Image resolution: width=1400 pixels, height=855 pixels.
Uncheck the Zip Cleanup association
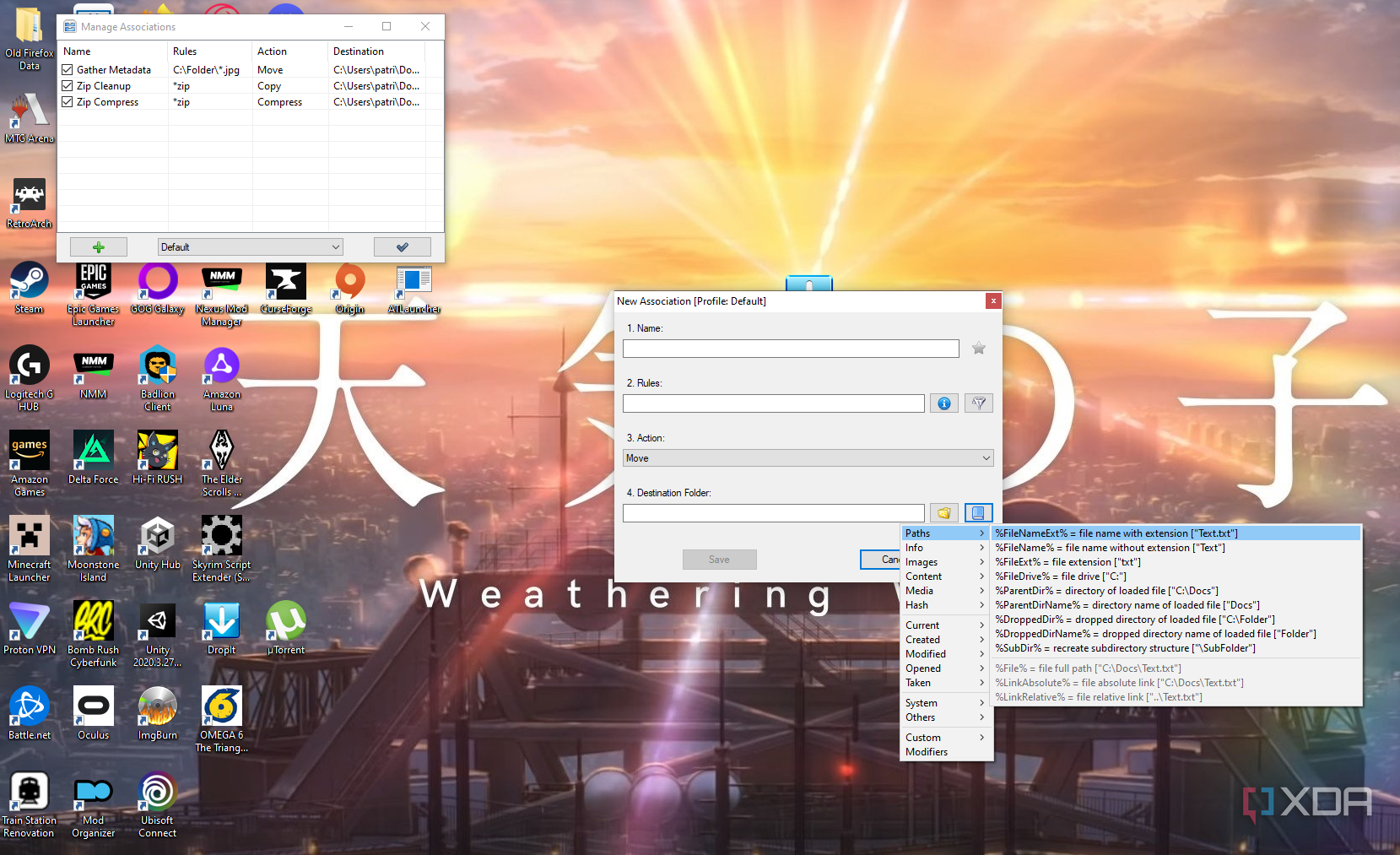(x=68, y=86)
